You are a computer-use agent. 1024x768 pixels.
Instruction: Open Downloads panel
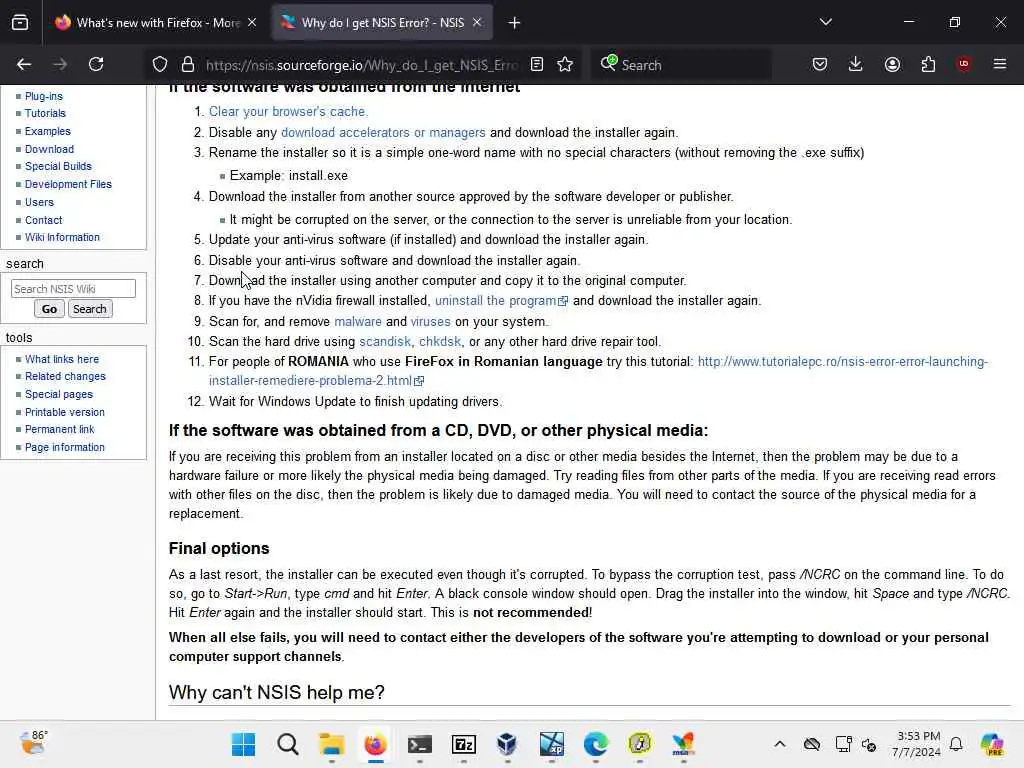[856, 64]
